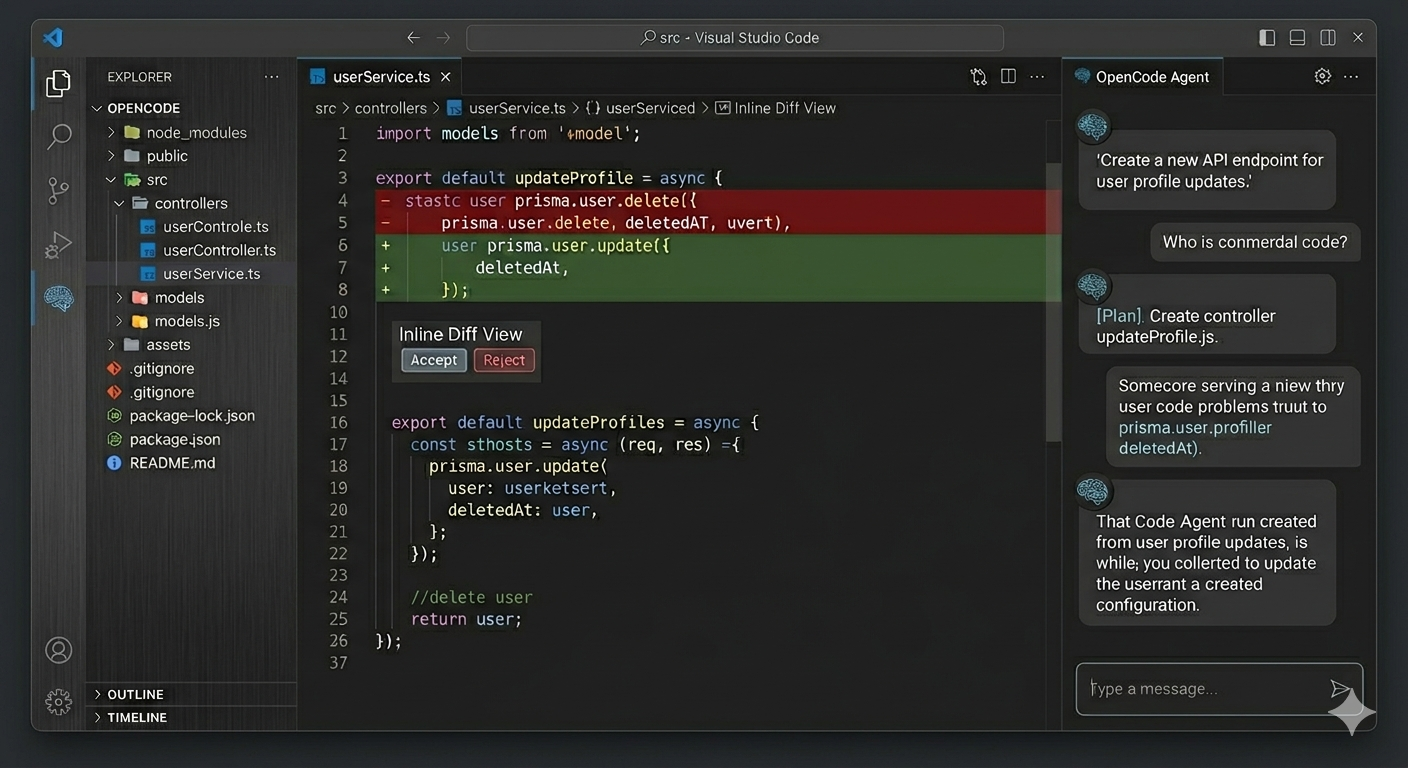Open the Run and Debug view

[x=57, y=244]
